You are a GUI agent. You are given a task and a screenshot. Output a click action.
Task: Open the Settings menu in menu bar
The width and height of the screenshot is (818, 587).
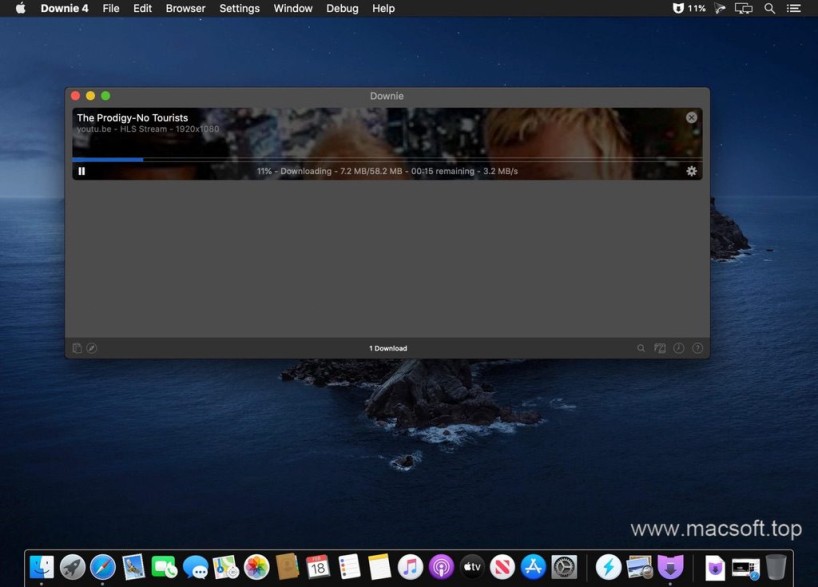(x=239, y=8)
